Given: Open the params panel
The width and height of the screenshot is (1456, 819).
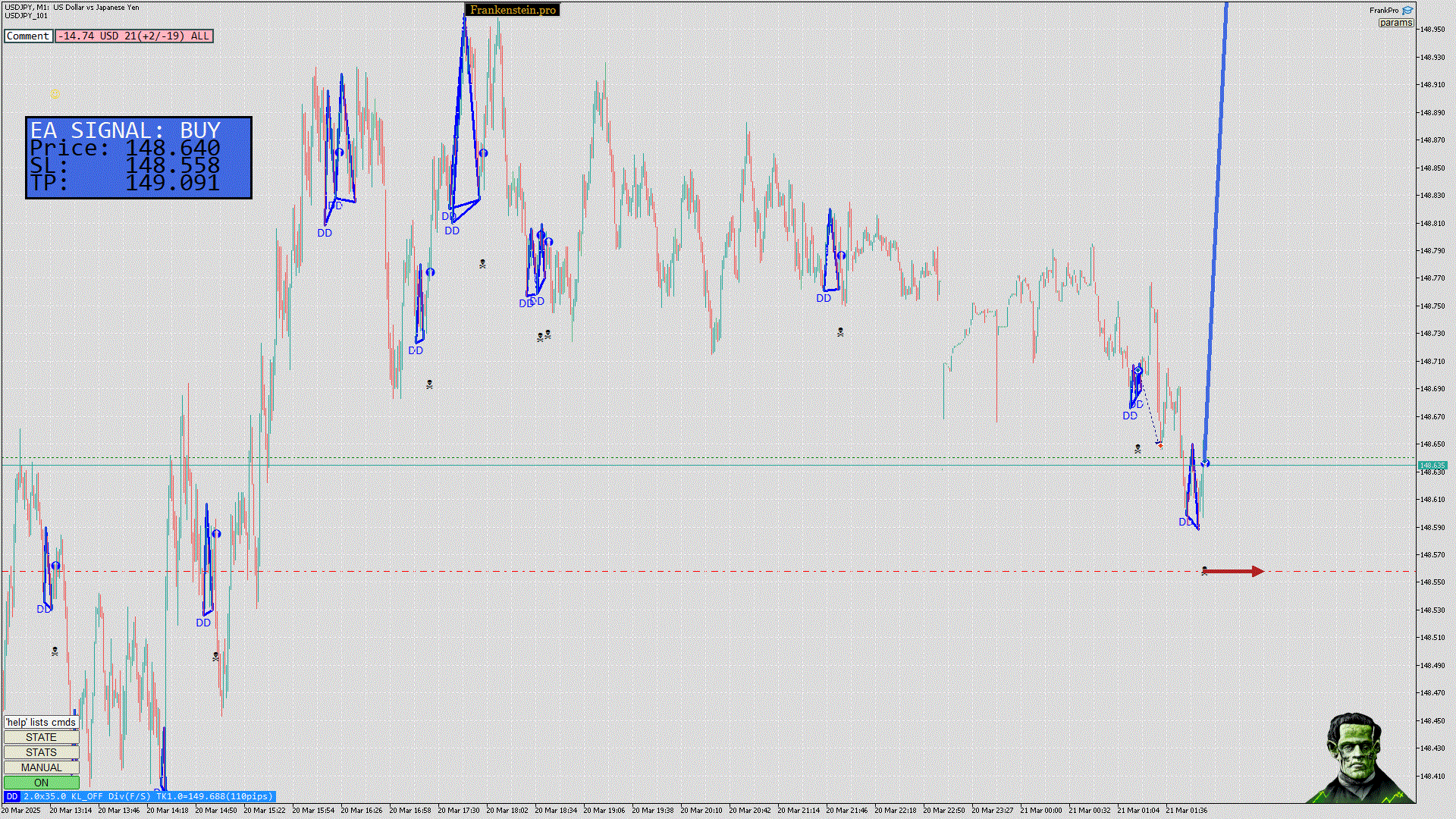Looking at the screenshot, I should point(1395,23).
